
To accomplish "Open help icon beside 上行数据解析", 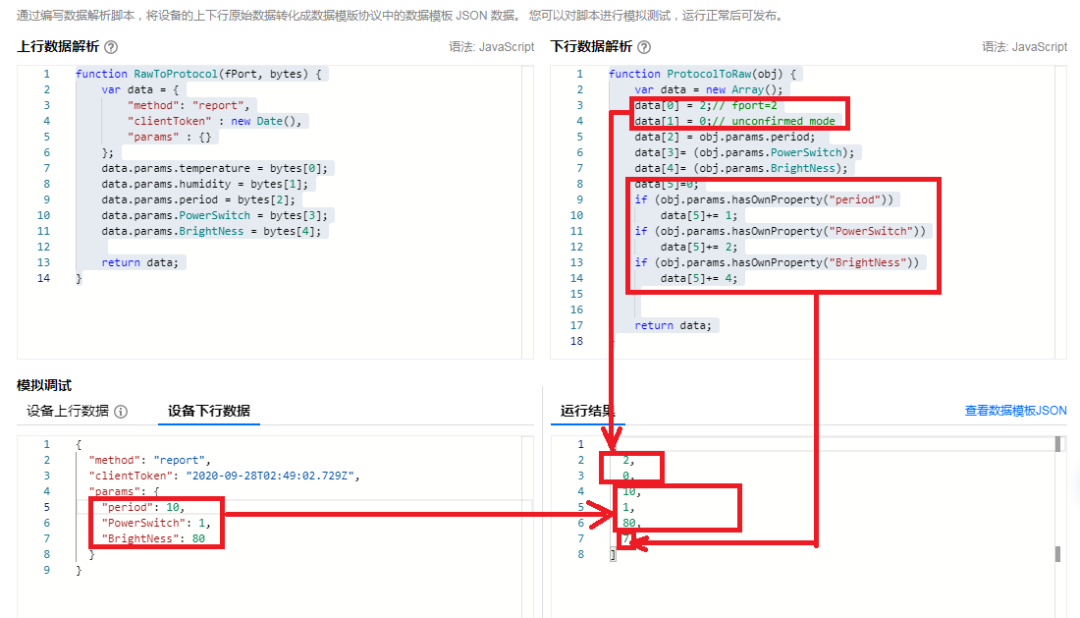I will pos(111,47).
